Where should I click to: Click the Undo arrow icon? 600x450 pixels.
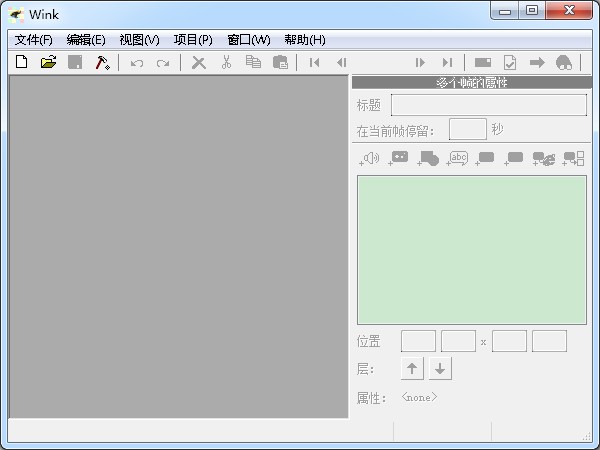coord(137,62)
